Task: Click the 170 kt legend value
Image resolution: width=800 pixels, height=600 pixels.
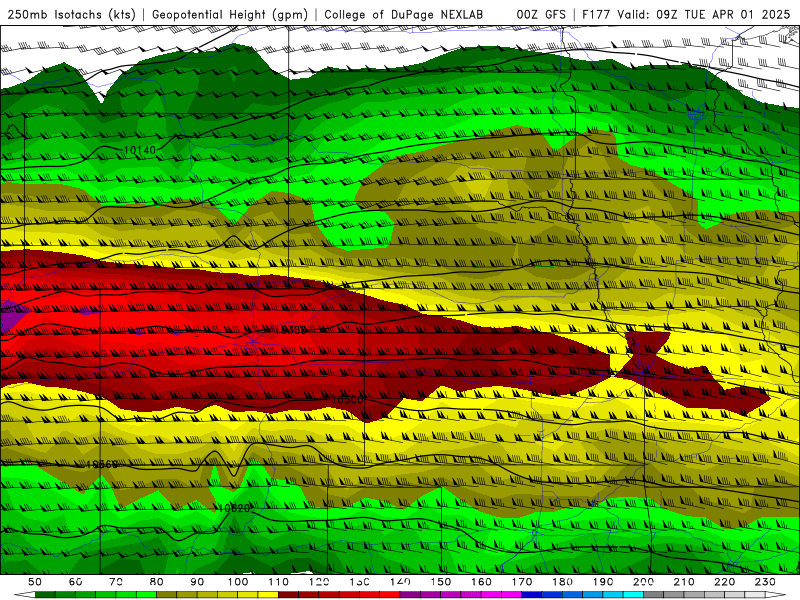Action: (x=522, y=582)
